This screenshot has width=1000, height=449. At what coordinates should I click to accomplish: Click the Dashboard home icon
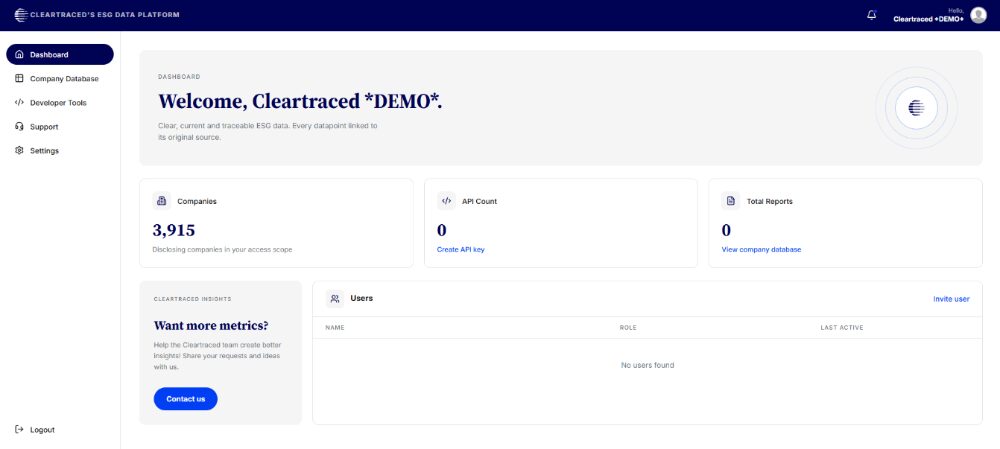[x=19, y=55]
